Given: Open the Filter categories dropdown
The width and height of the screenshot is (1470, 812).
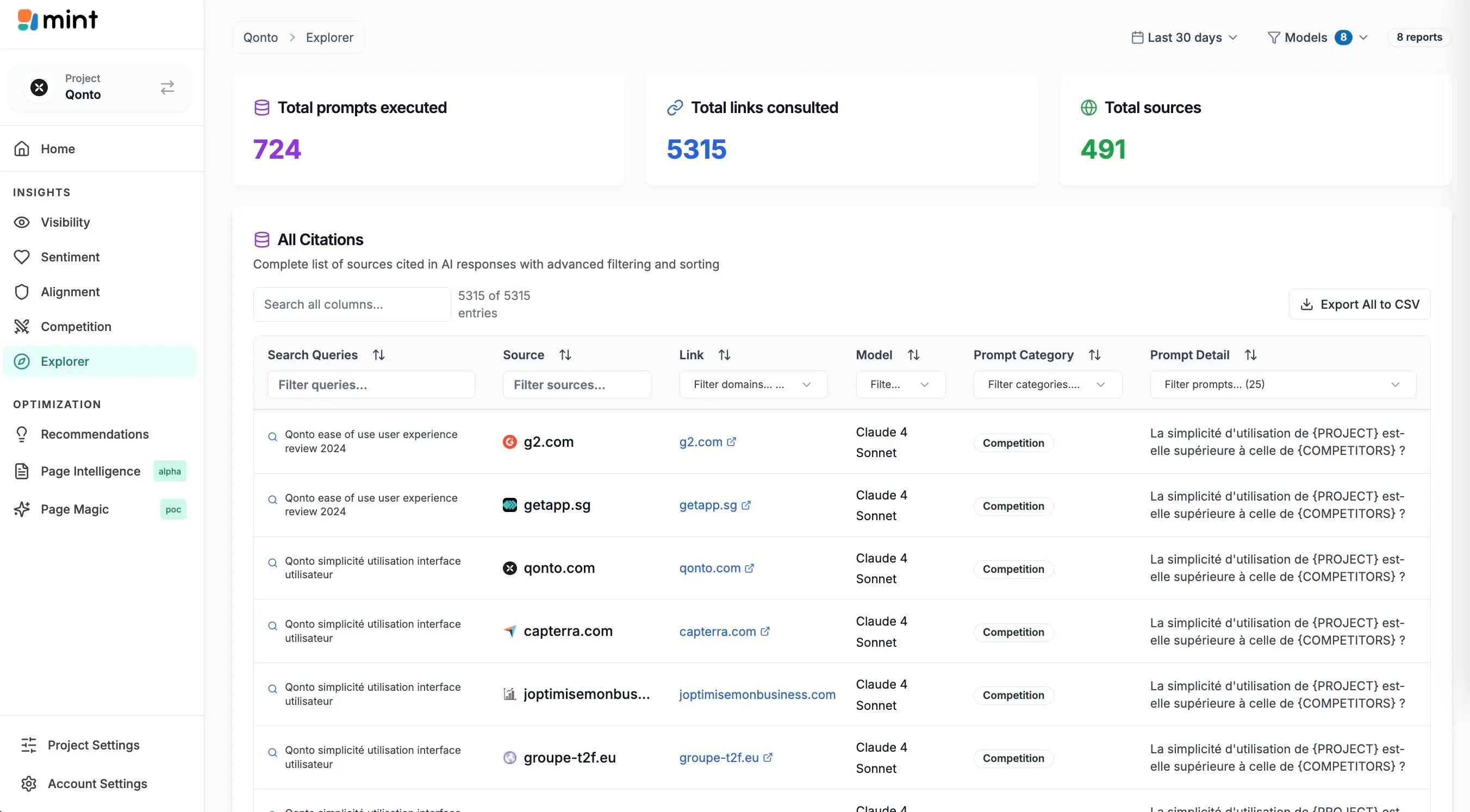Looking at the screenshot, I should (1048, 385).
